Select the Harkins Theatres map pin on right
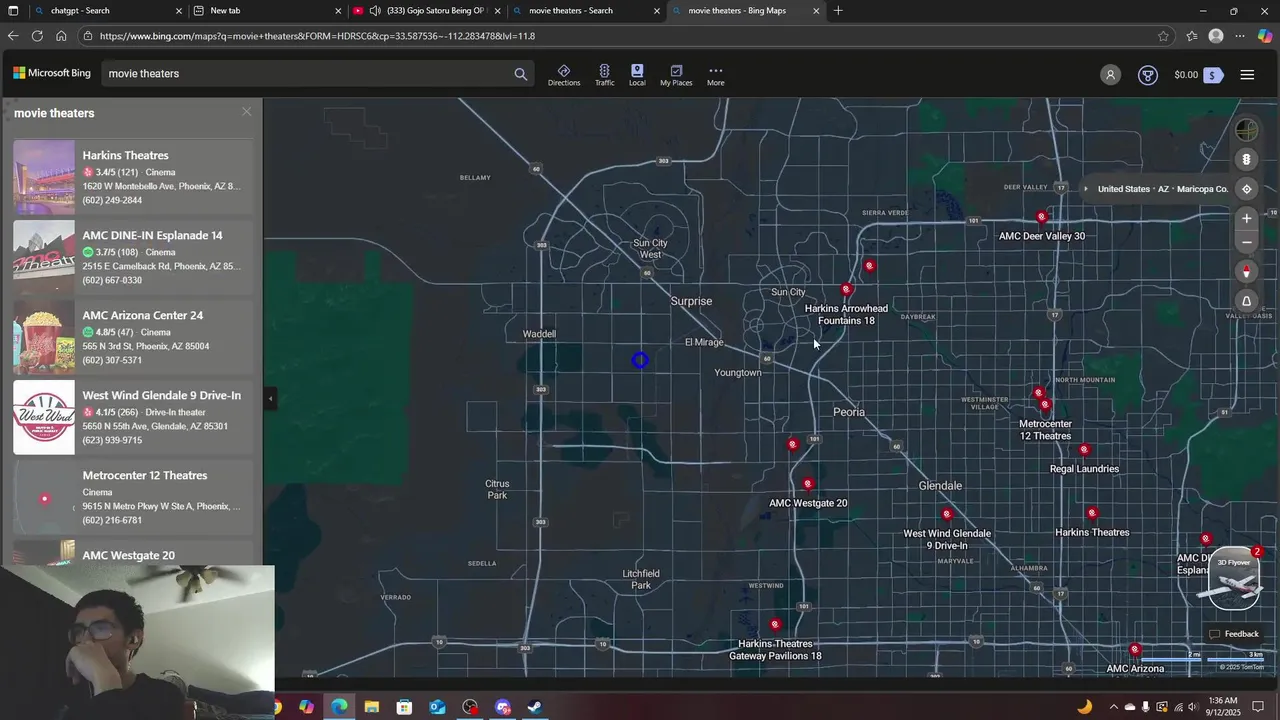The image size is (1280, 720). click(x=1092, y=514)
